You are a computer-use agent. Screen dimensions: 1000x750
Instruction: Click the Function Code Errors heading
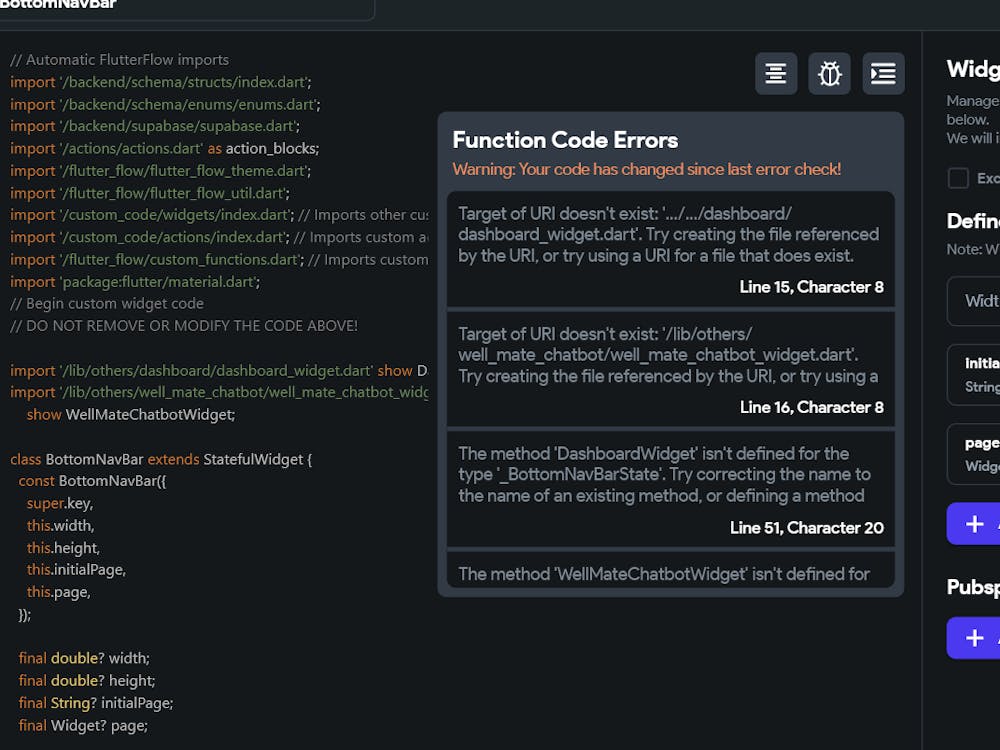tap(565, 140)
